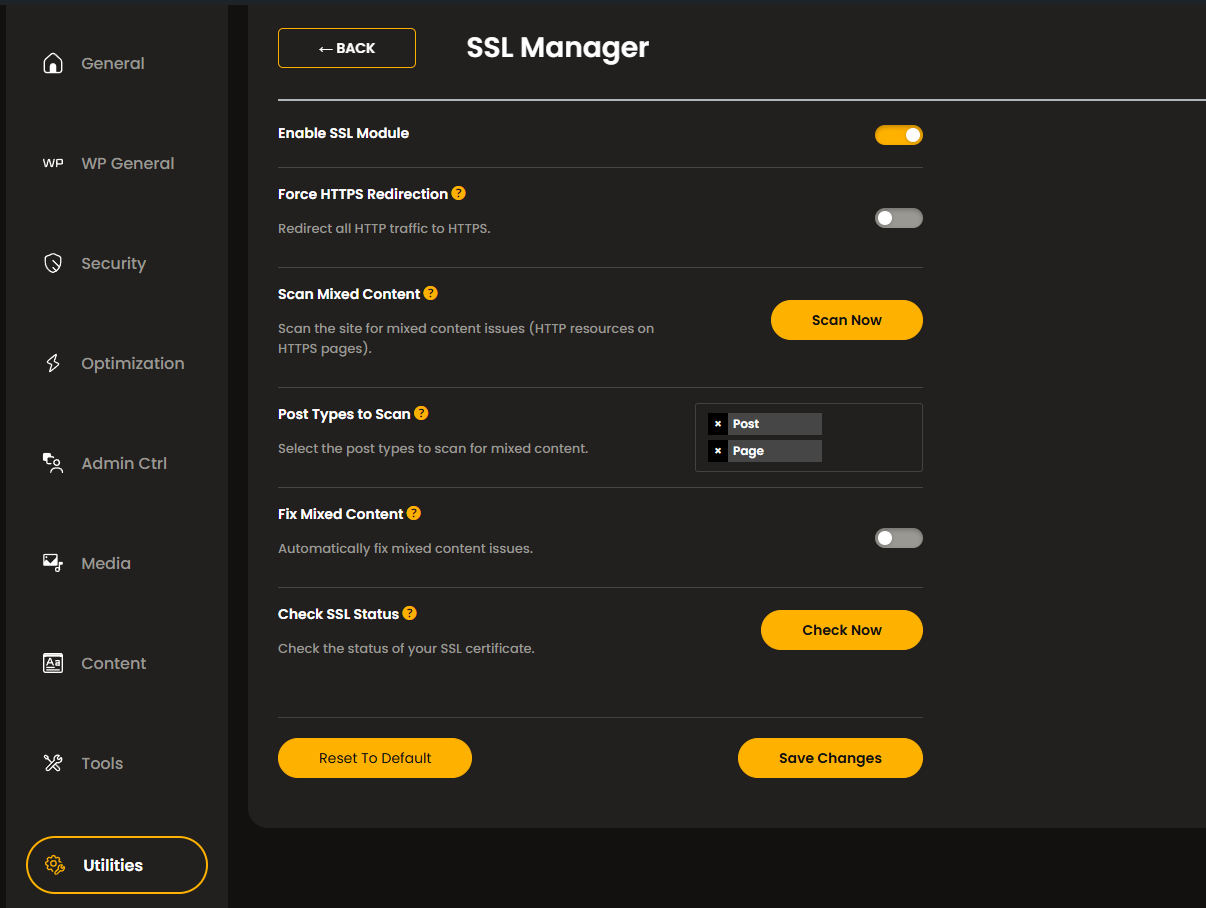Image resolution: width=1206 pixels, height=908 pixels.
Task: Select the Optimization lightning bolt icon
Action: (52, 362)
